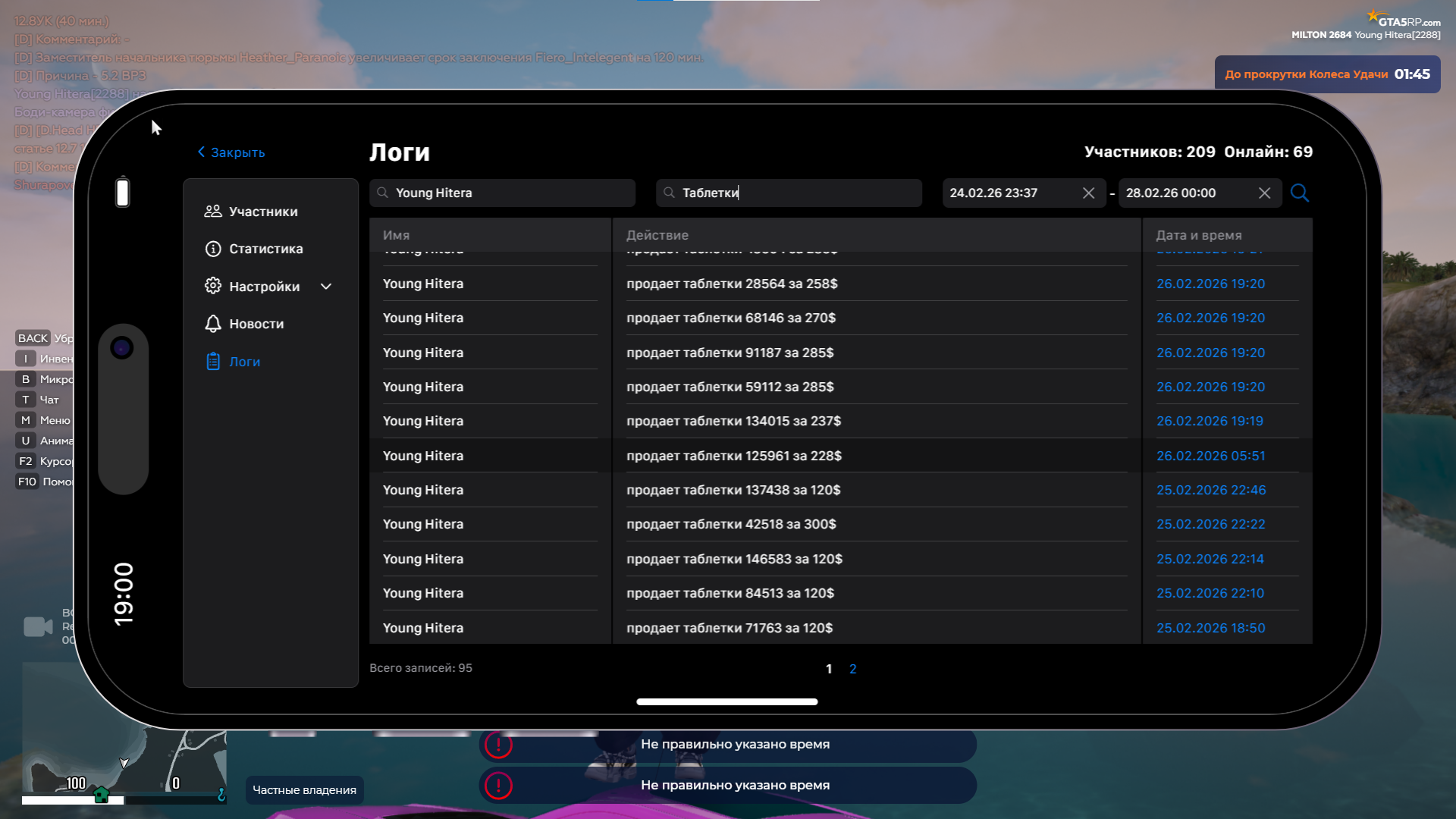The width and height of the screenshot is (1456, 819).
Task: Click the blue search magnifier icon
Action: pyautogui.click(x=1299, y=193)
